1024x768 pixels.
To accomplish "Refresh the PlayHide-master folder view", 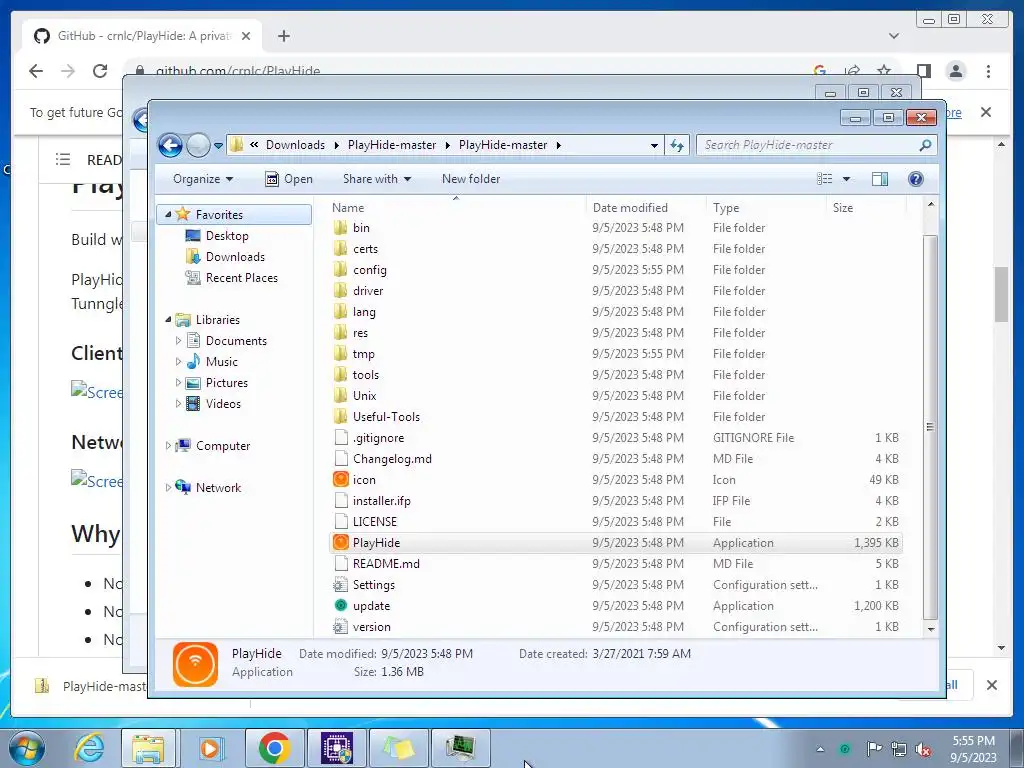I will pos(677,145).
